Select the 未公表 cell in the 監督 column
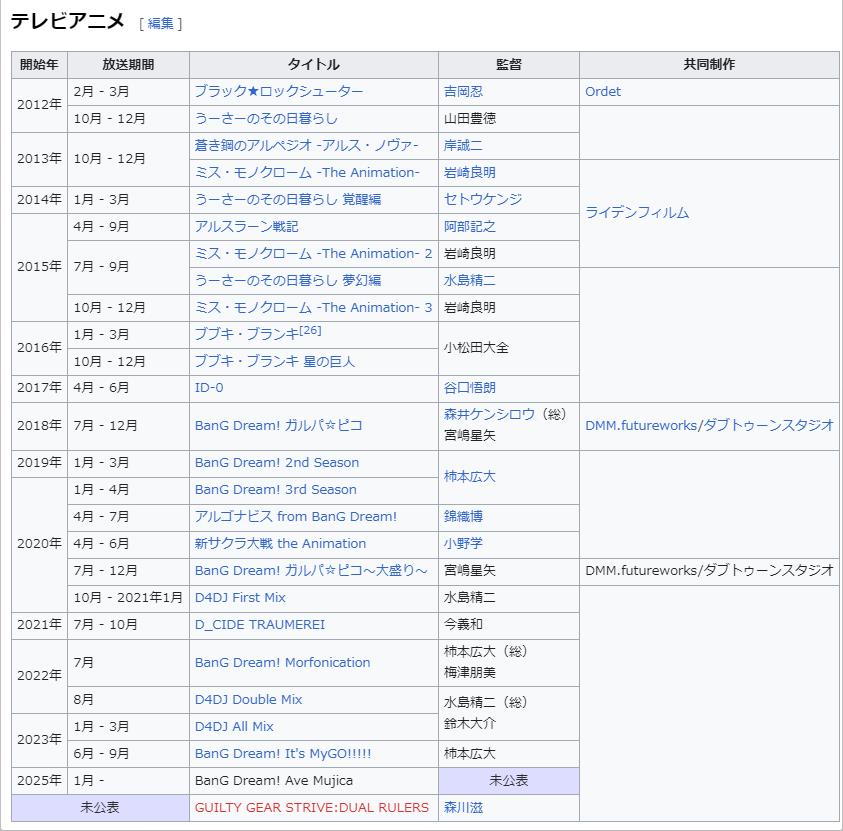 tap(509, 781)
